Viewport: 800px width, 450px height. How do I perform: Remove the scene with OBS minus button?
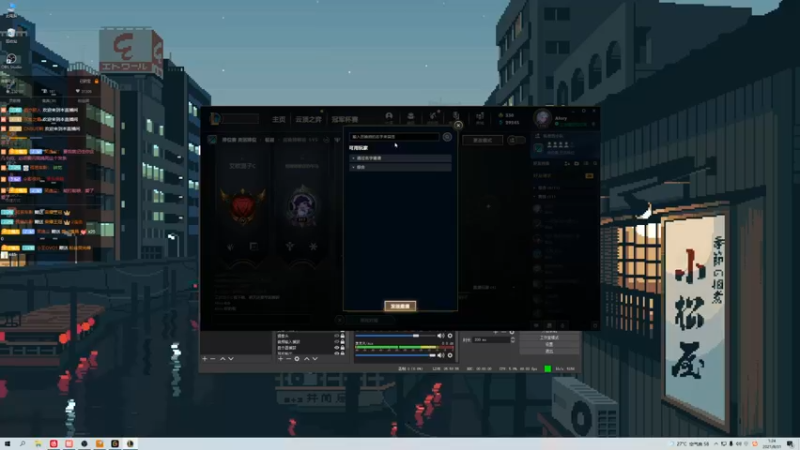(213, 359)
